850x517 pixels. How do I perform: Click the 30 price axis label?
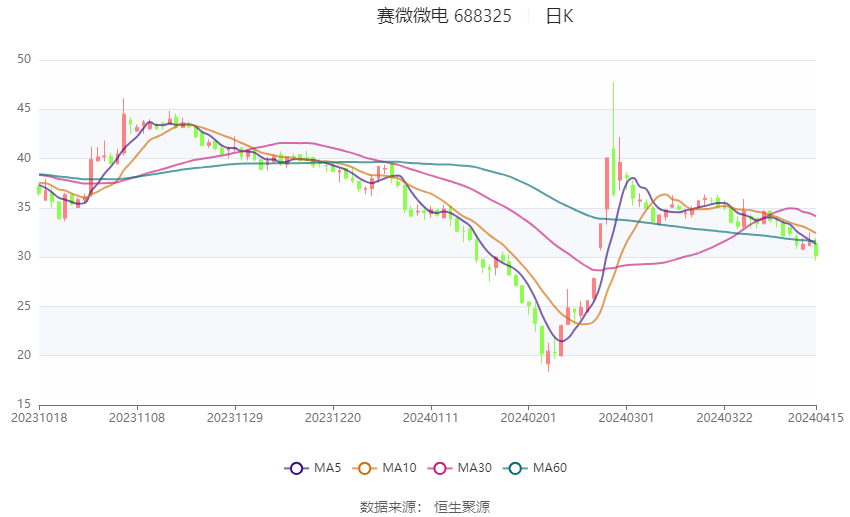click(24, 256)
